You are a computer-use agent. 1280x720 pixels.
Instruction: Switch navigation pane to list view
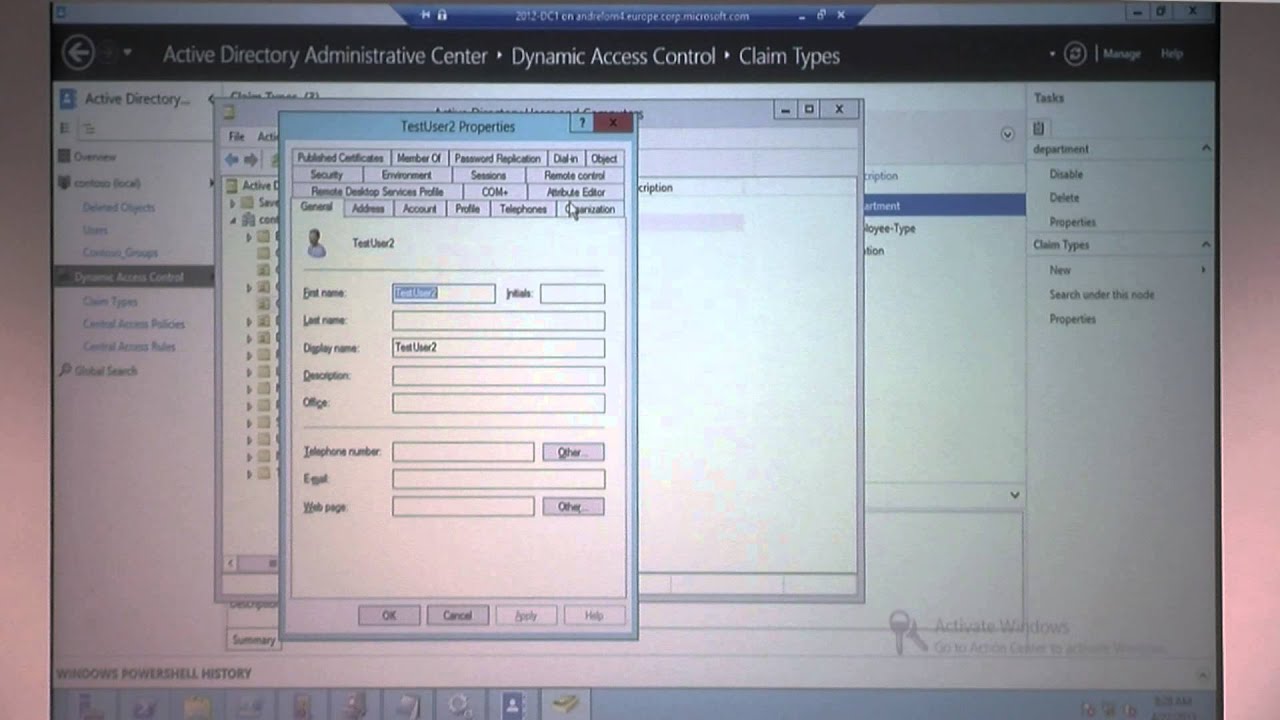(x=66, y=128)
